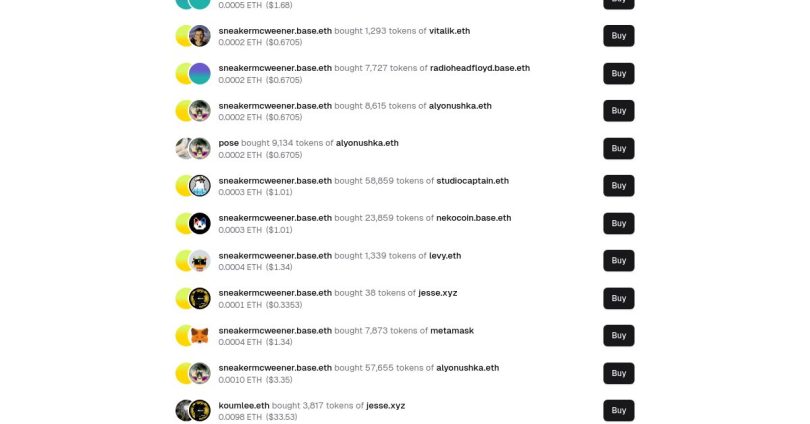
Task: Open metamask fox avatar icon
Action: point(199,336)
